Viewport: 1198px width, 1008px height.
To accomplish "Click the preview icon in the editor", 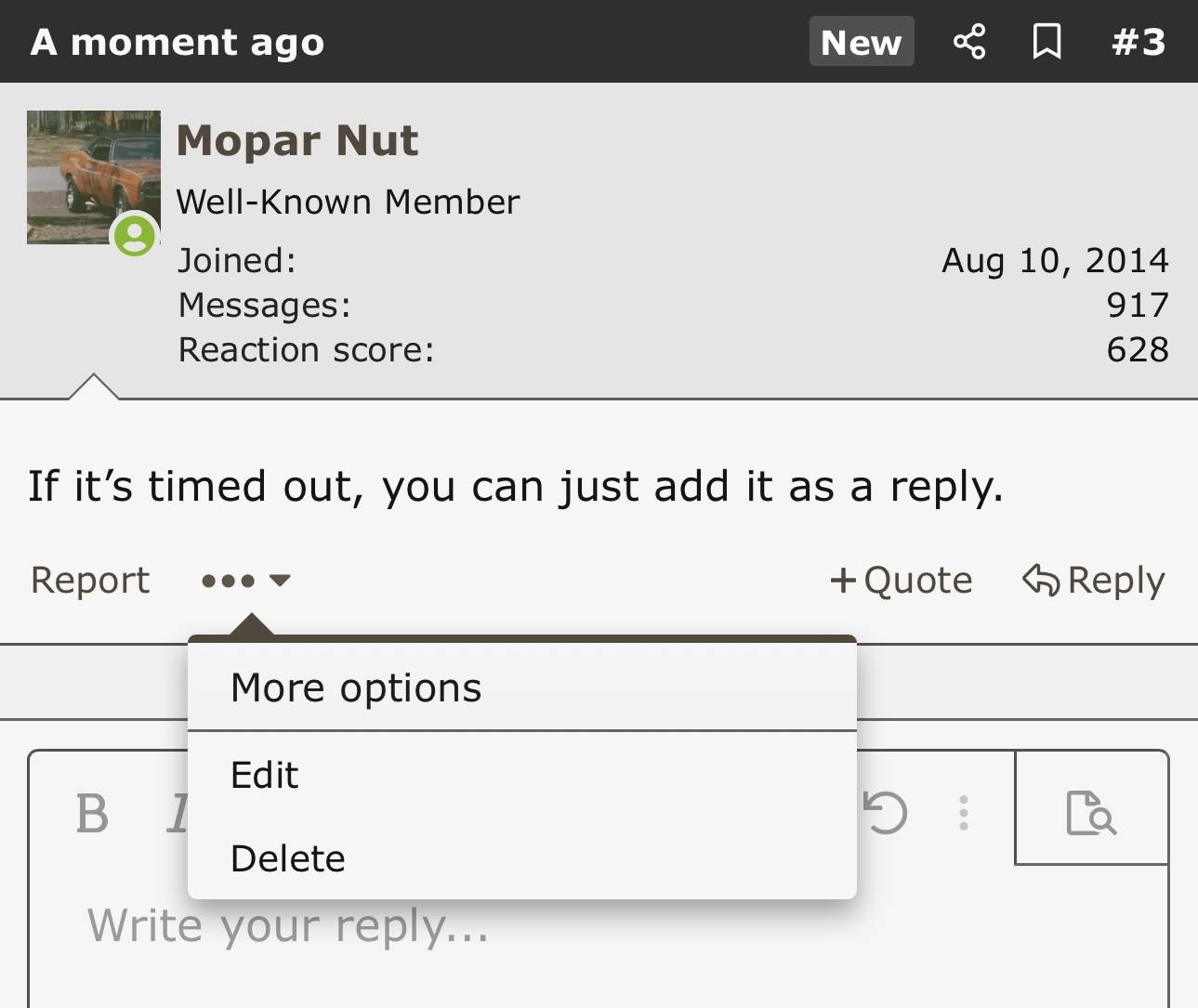I will (x=1090, y=813).
